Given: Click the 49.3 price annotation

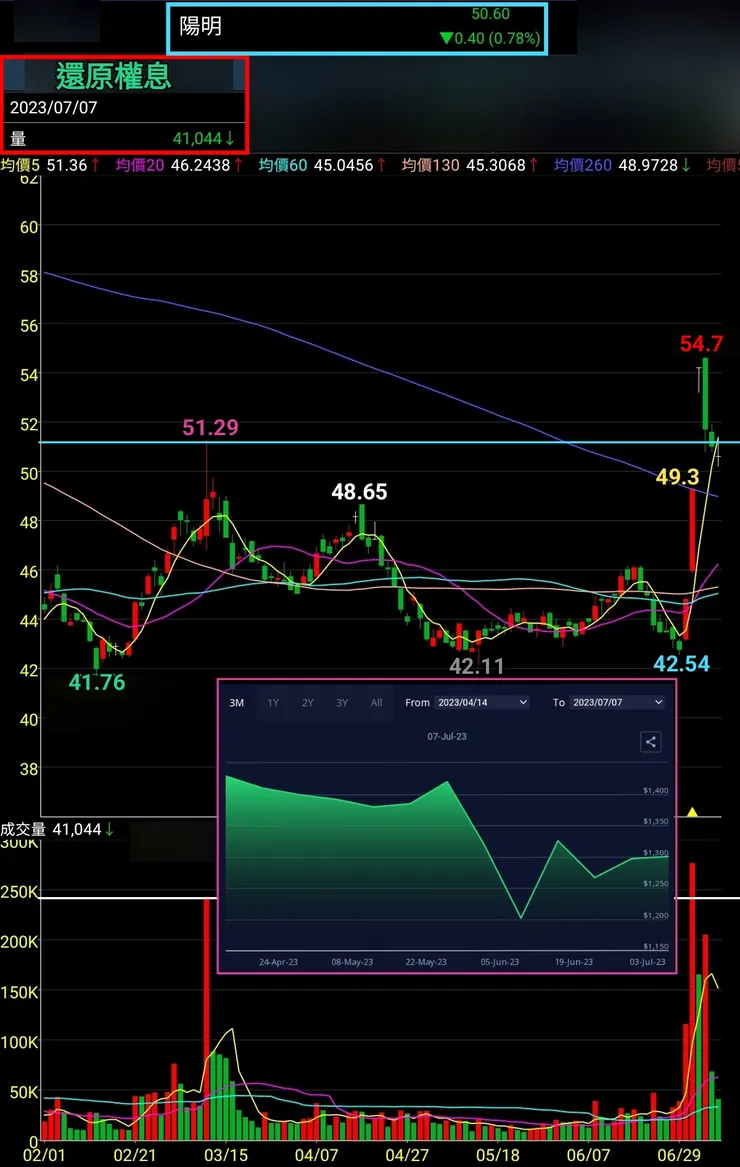Looking at the screenshot, I should pos(677,477).
